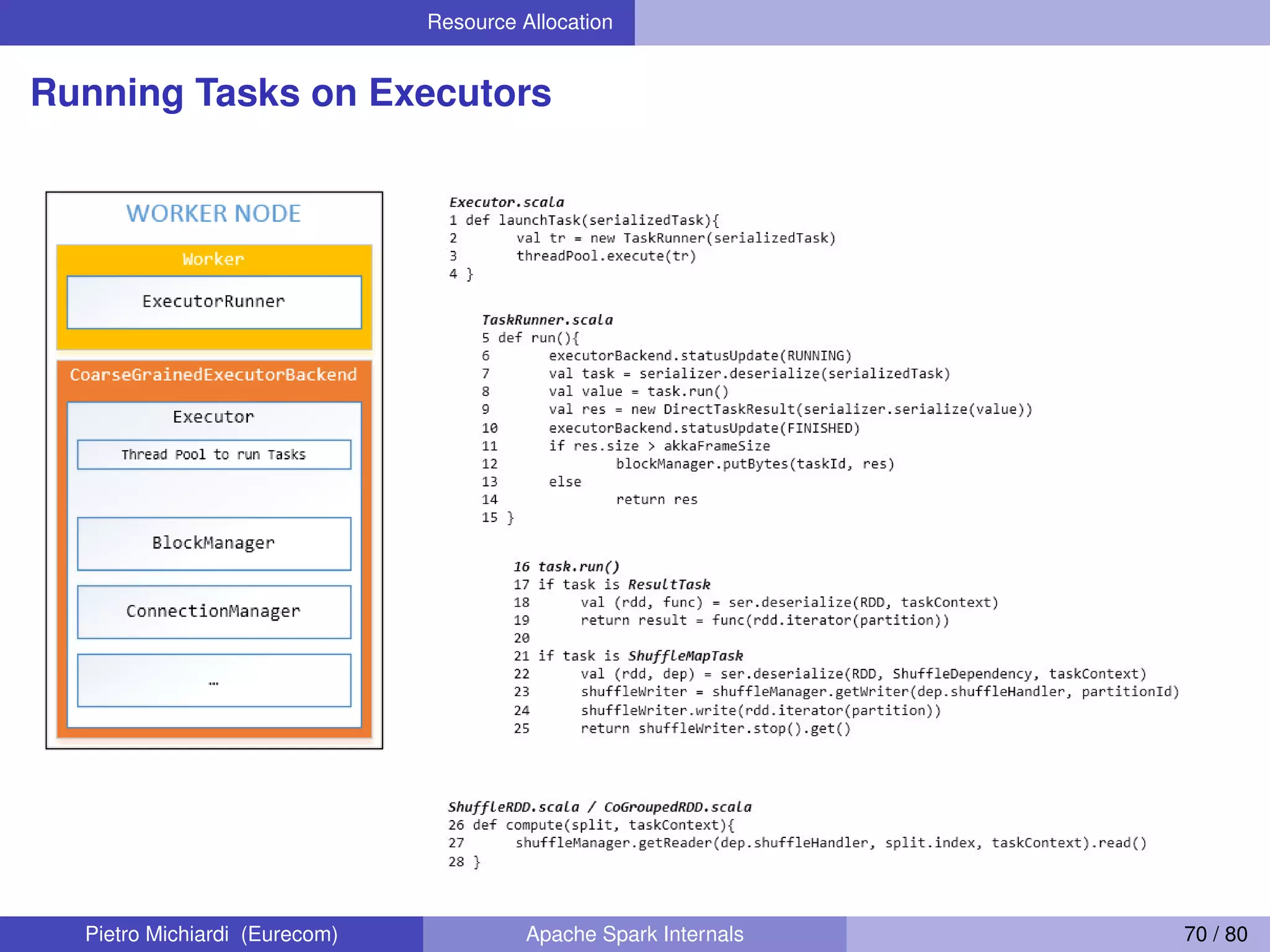Click the yellow Worker block label

pos(213,259)
